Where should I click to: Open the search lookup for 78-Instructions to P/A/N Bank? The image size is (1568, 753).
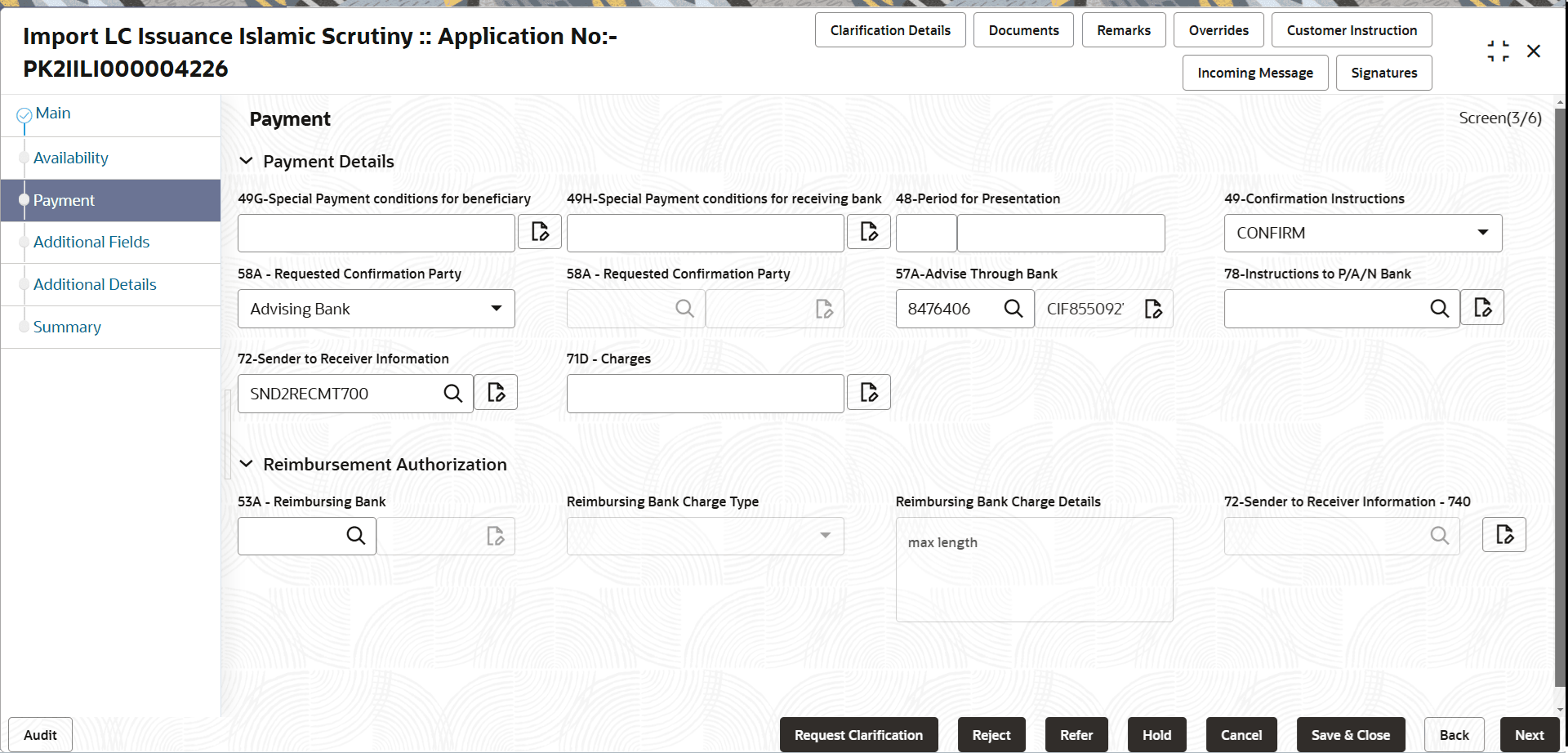coord(1440,308)
